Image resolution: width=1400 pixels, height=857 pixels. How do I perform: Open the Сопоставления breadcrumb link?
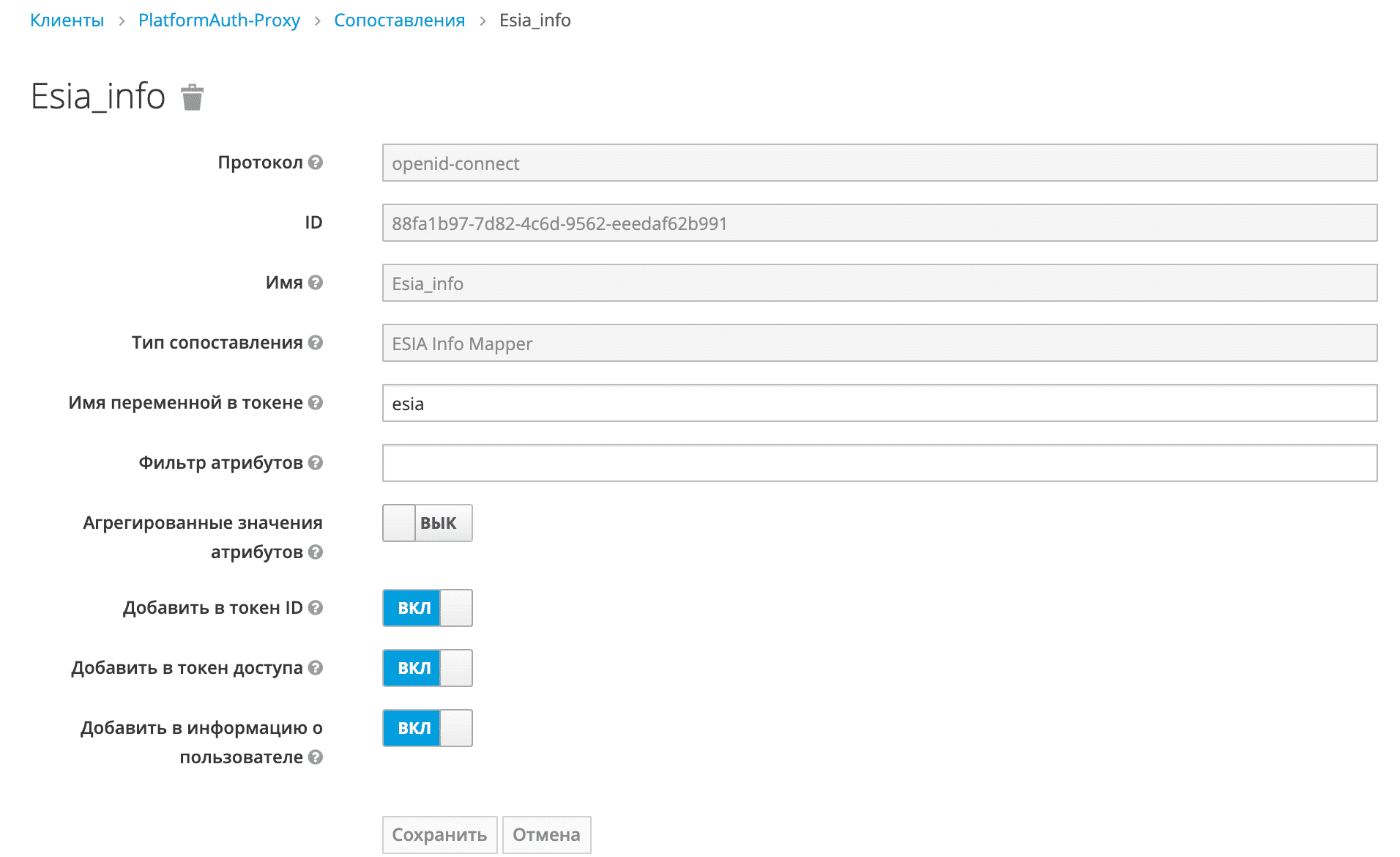(x=399, y=20)
